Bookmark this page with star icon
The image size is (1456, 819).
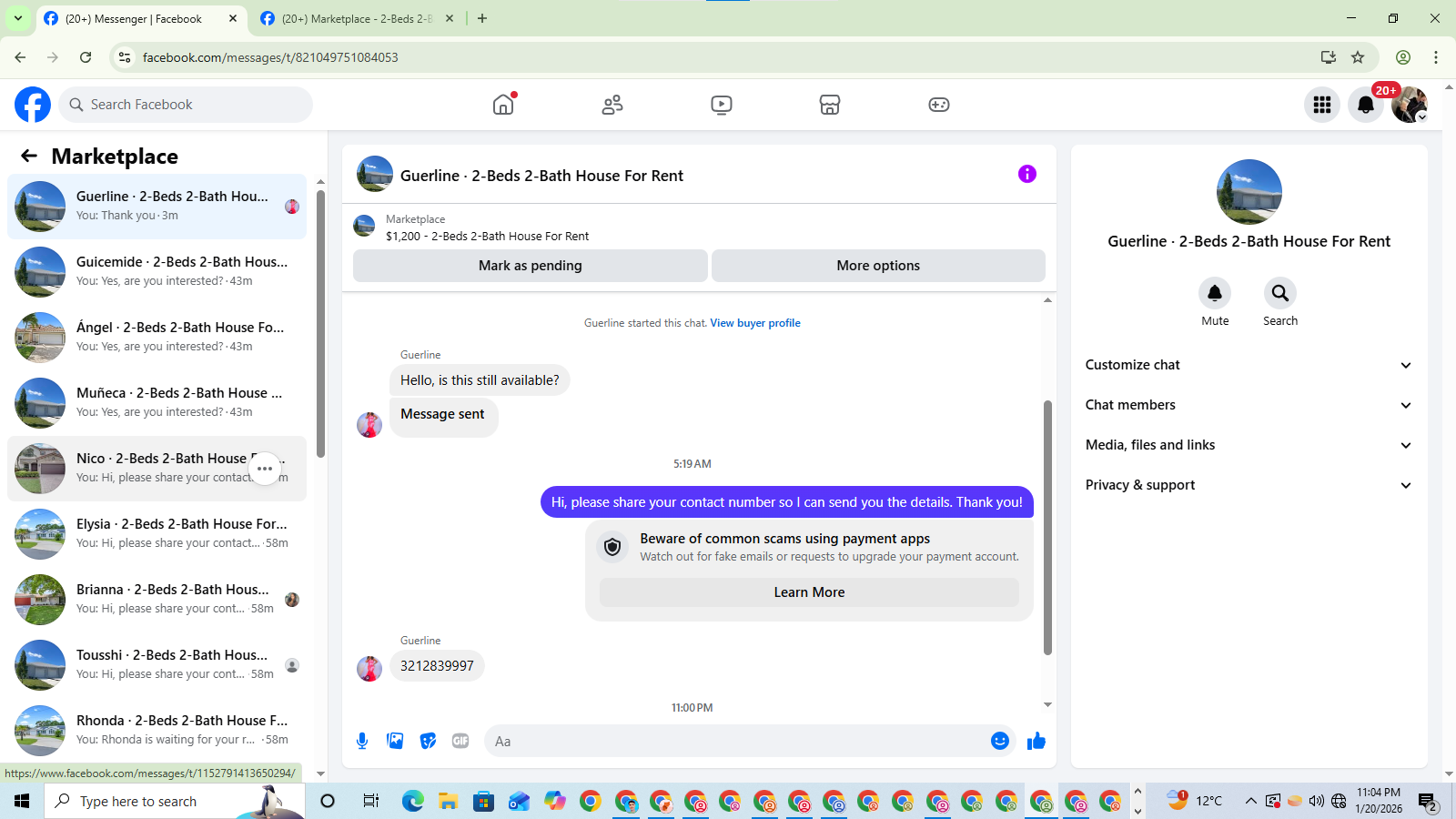(1358, 57)
